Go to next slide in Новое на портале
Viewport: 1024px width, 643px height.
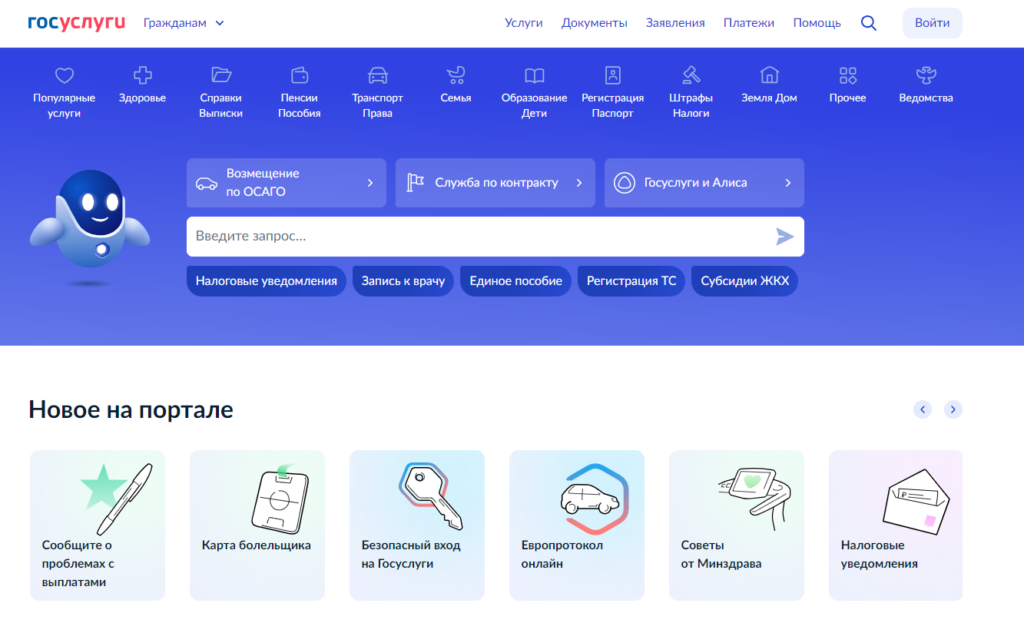tap(953, 409)
